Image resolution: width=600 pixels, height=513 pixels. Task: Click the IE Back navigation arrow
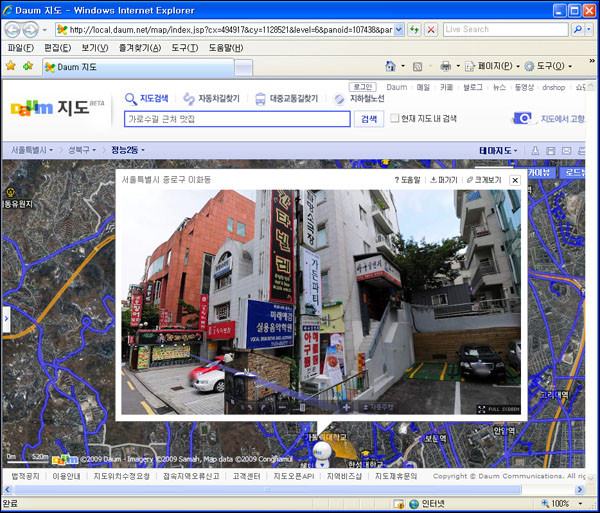(13, 29)
